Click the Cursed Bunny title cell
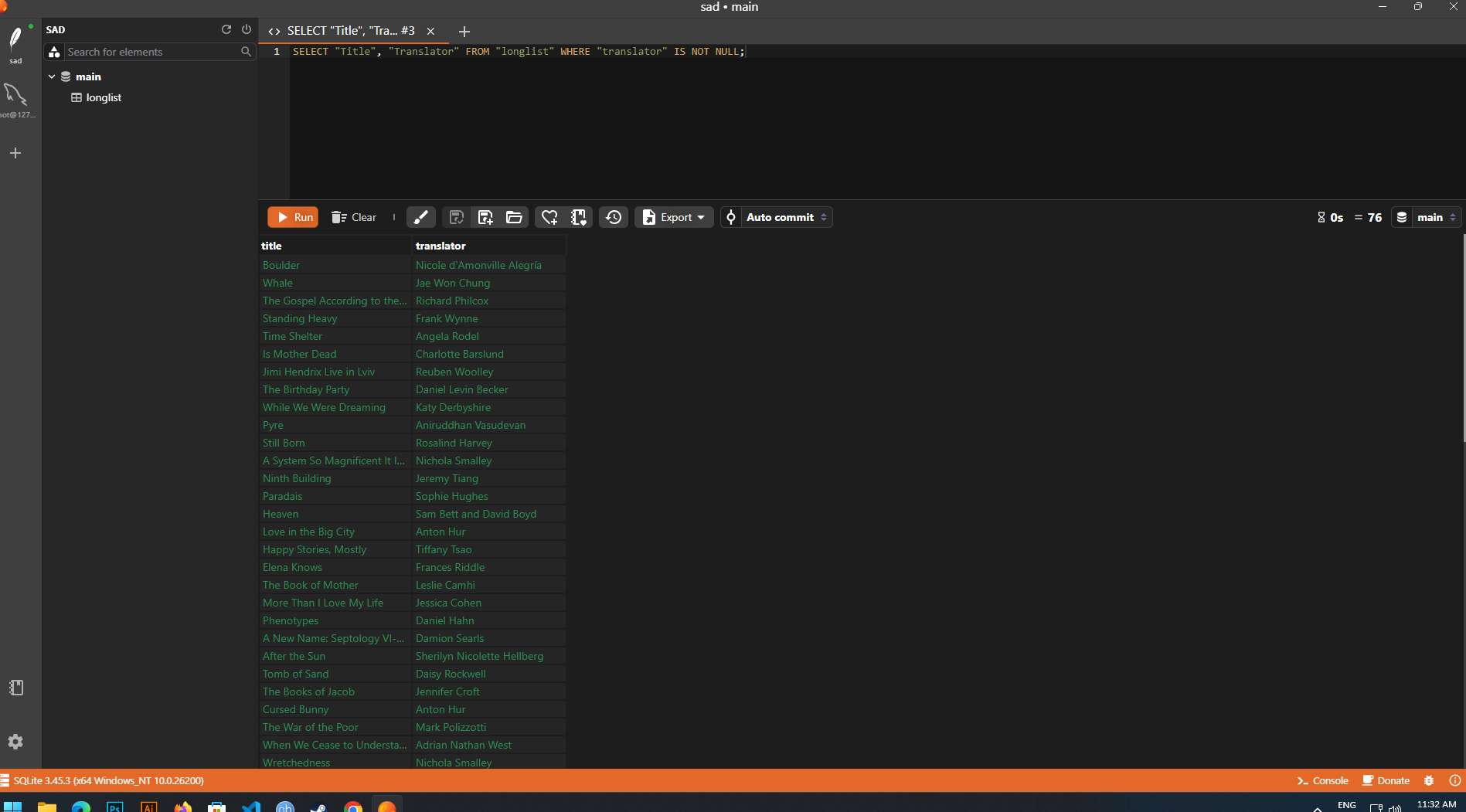The image size is (1466, 812). click(335, 709)
